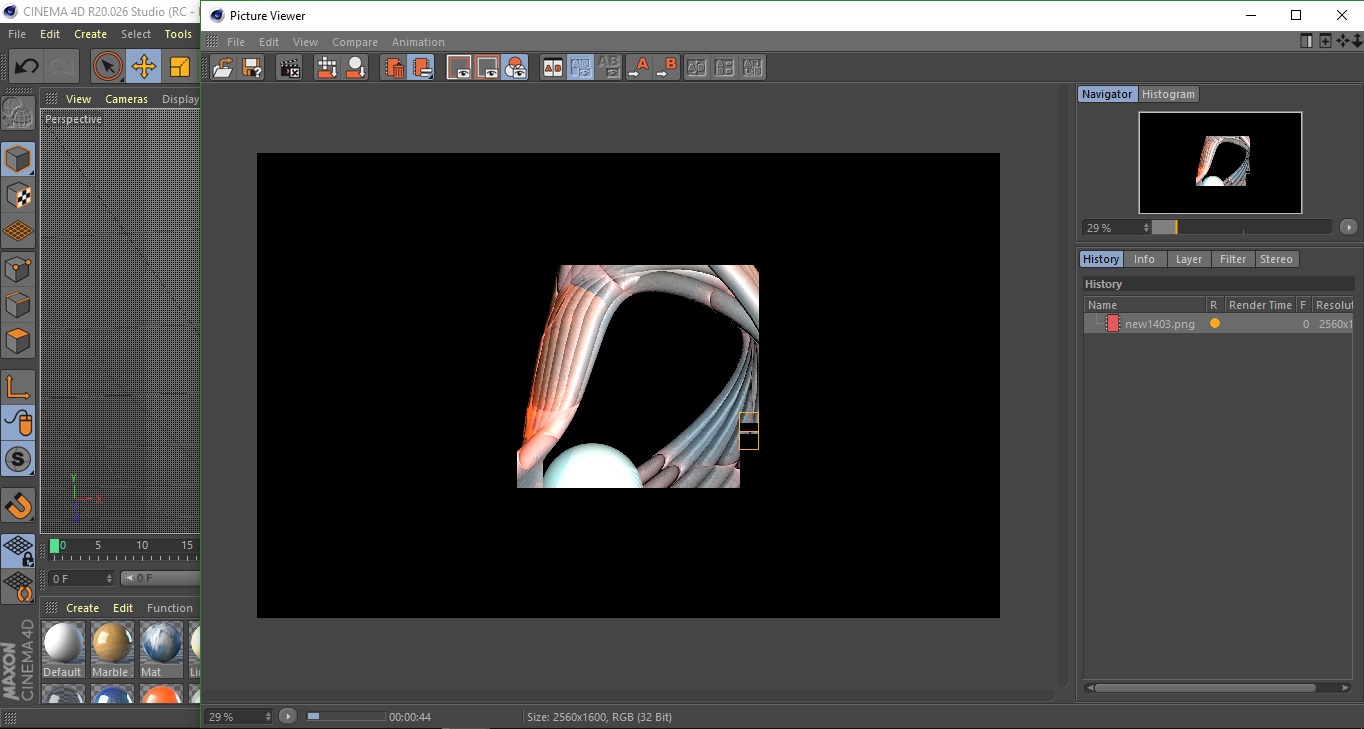Toggle the render status dot for new1403.png
Screen dimensions: 1364x729
(1214, 324)
